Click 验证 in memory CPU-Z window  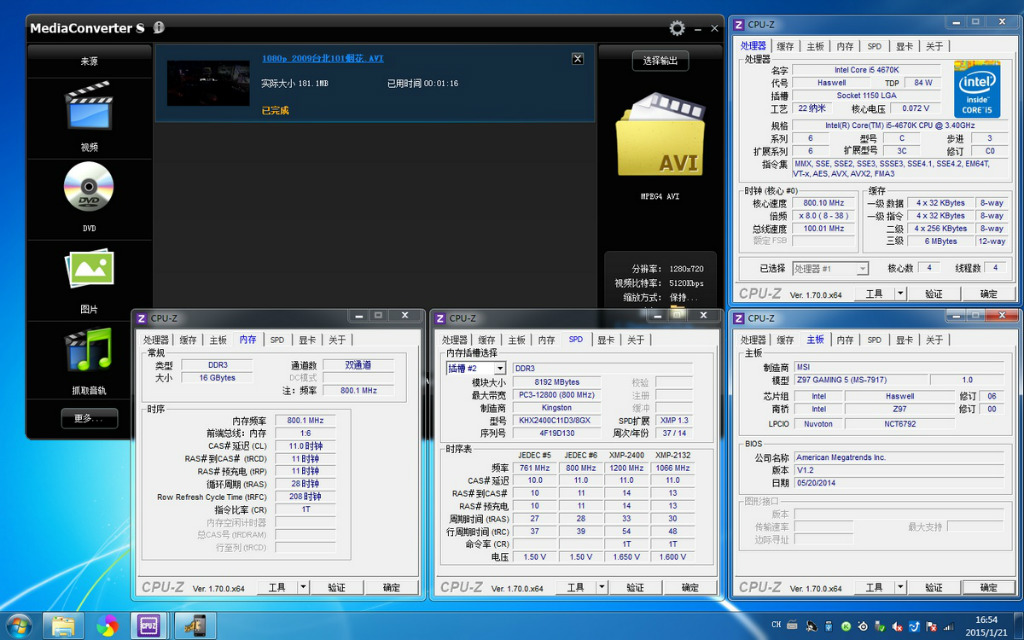pyautogui.click(x=336, y=587)
